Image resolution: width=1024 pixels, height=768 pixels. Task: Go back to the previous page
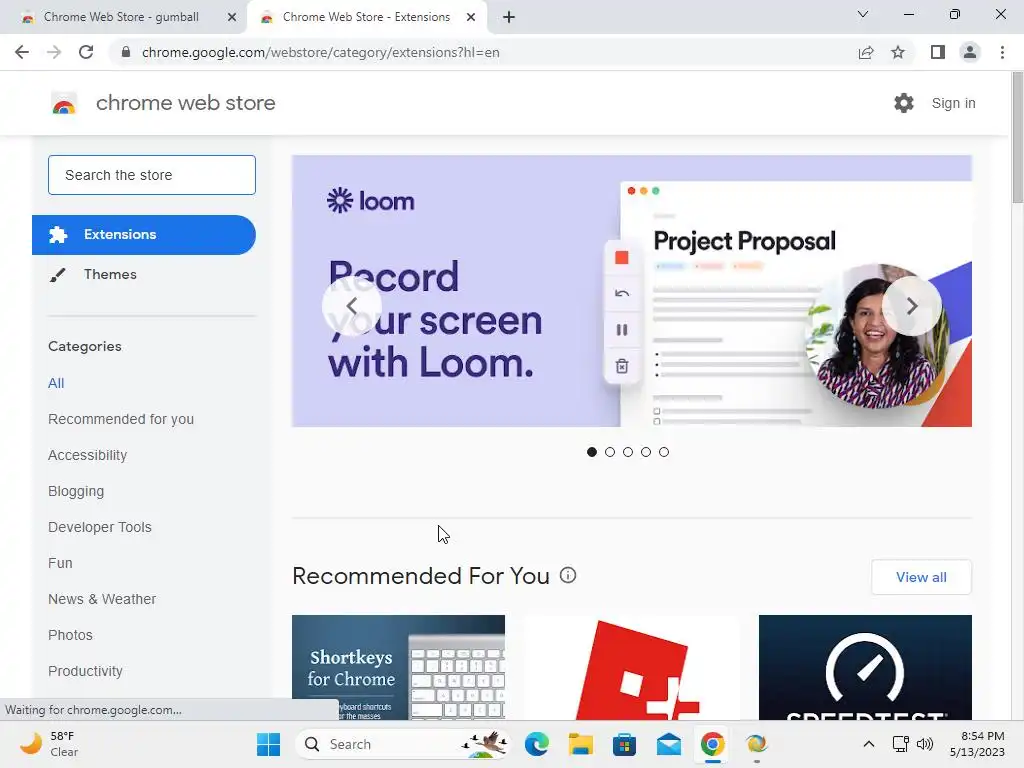(22, 52)
